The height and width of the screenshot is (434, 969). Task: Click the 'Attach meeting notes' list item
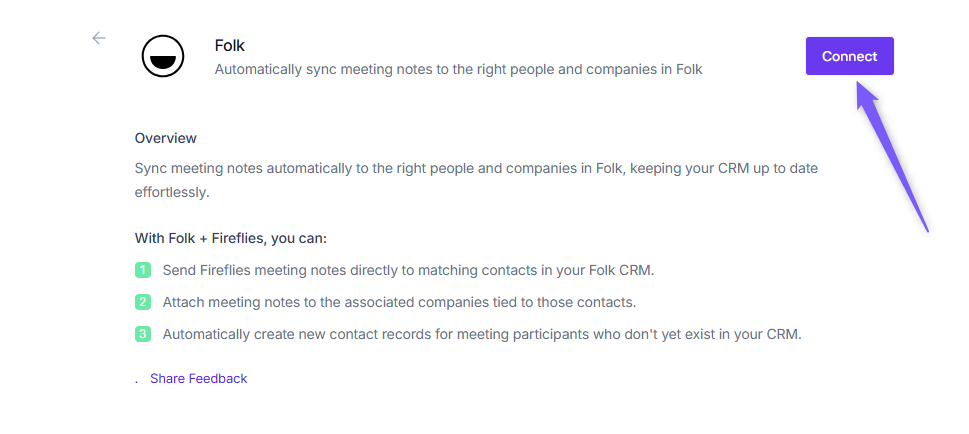[x=399, y=302]
